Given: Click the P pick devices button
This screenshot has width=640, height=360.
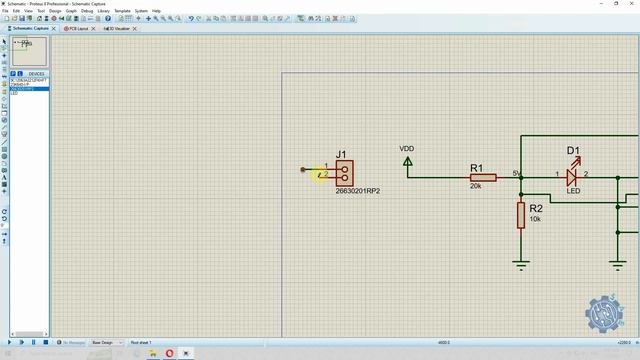Looking at the screenshot, I should (13, 74).
